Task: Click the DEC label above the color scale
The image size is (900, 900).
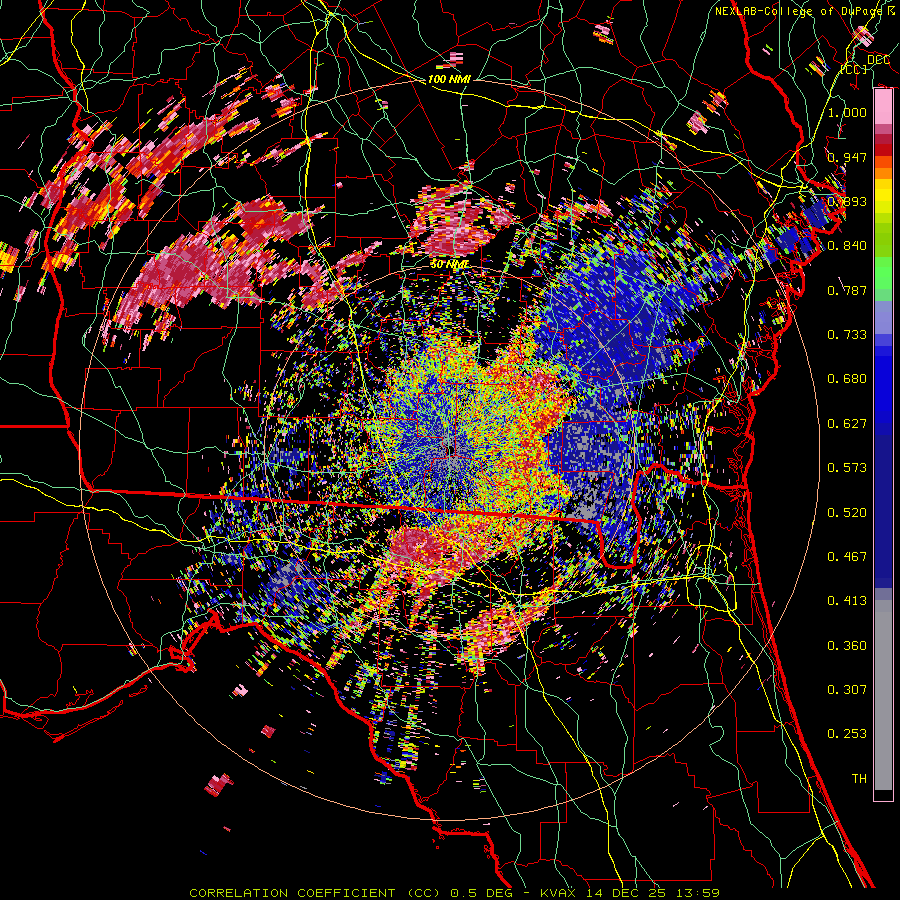Action: 878,60
